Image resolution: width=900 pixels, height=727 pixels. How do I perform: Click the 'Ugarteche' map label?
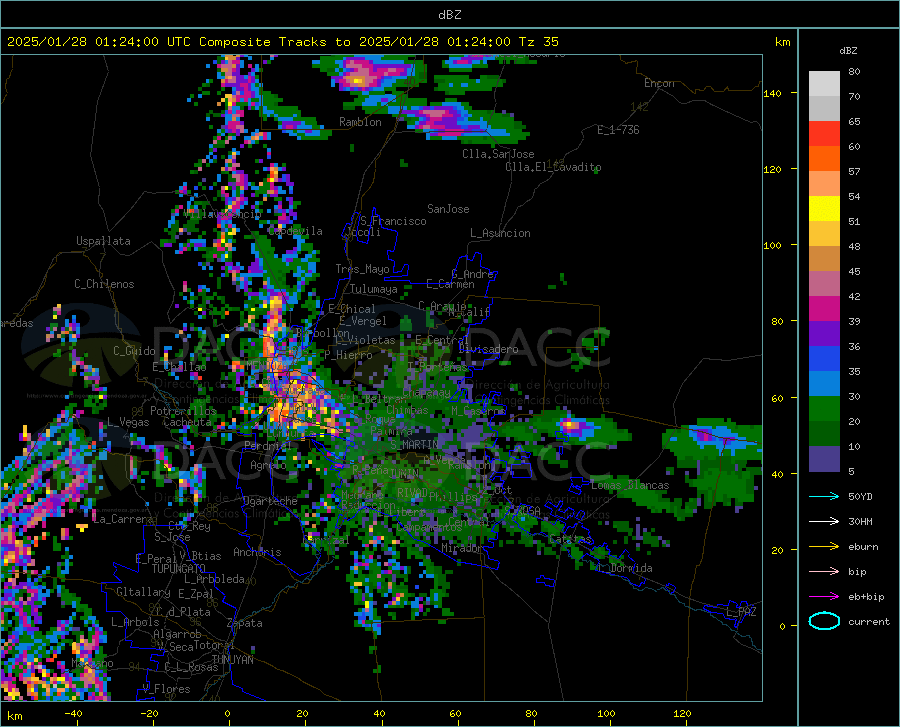click(x=270, y=501)
